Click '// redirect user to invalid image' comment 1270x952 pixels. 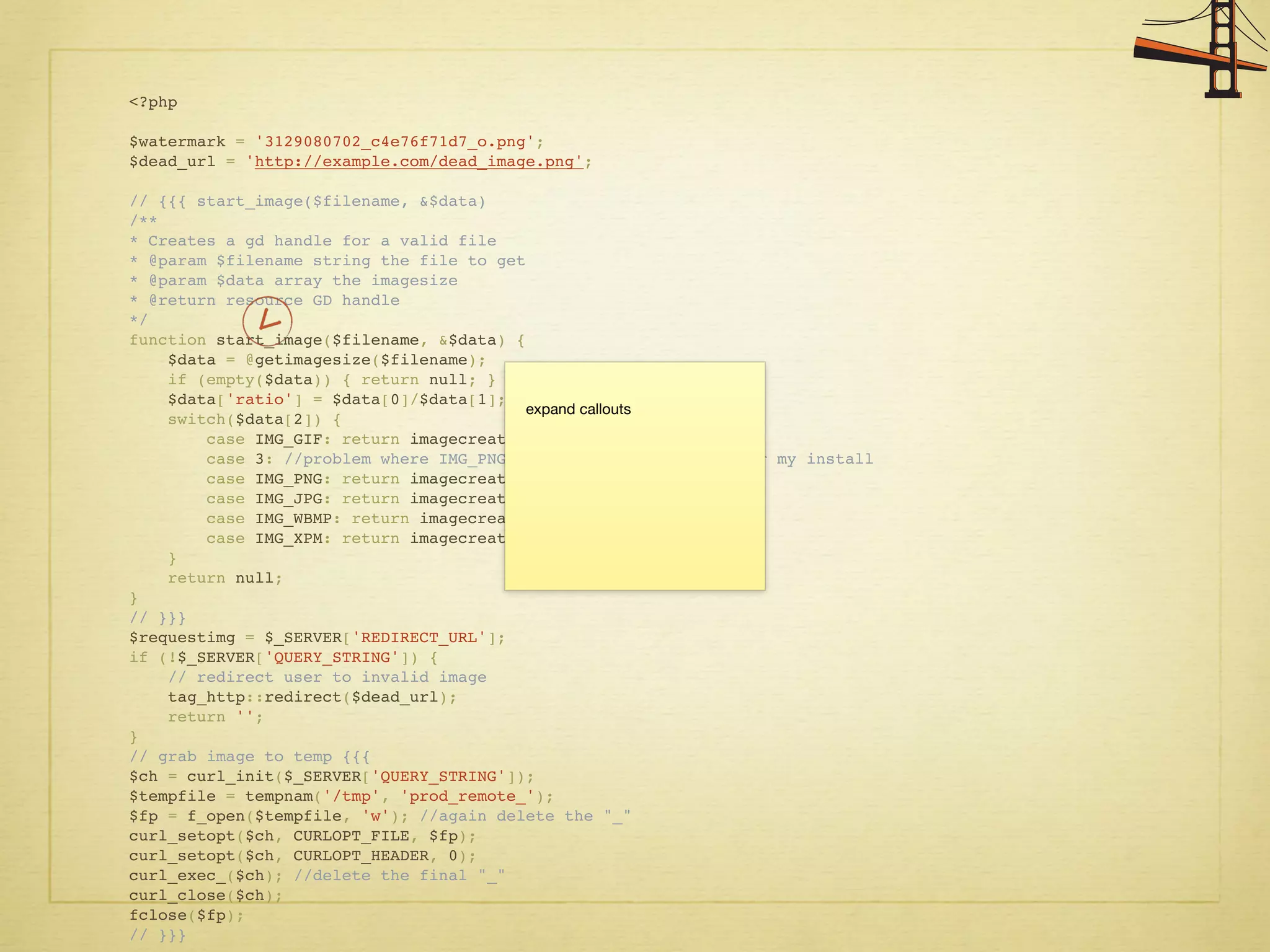(327, 677)
